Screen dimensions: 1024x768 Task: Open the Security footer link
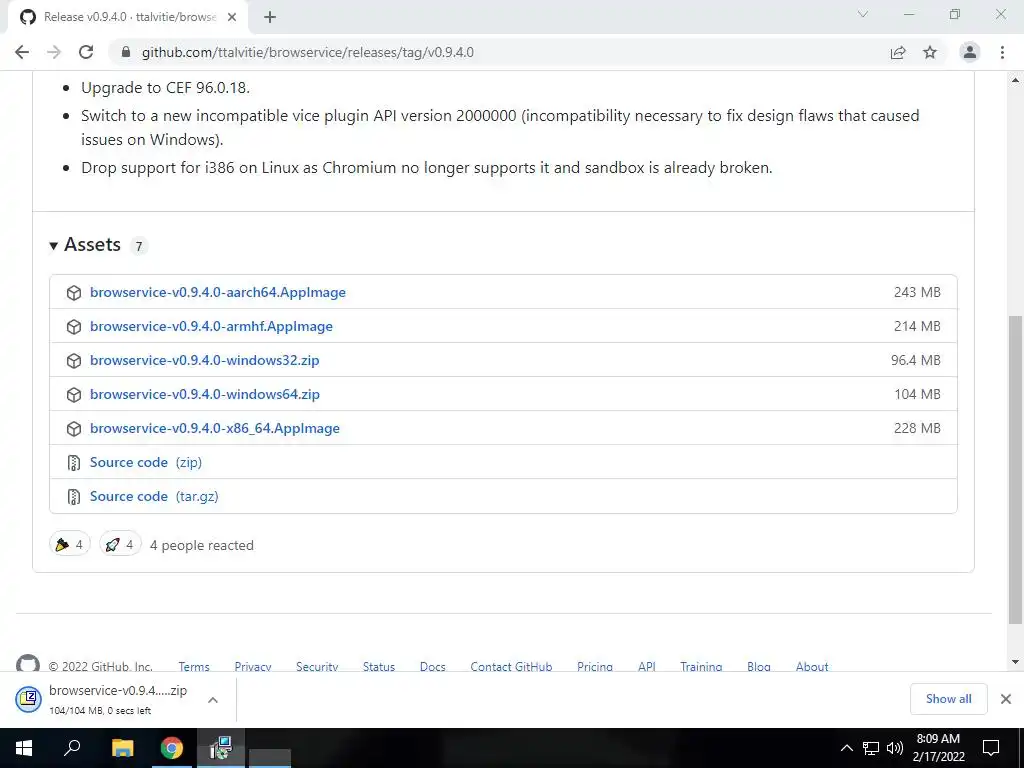click(317, 666)
